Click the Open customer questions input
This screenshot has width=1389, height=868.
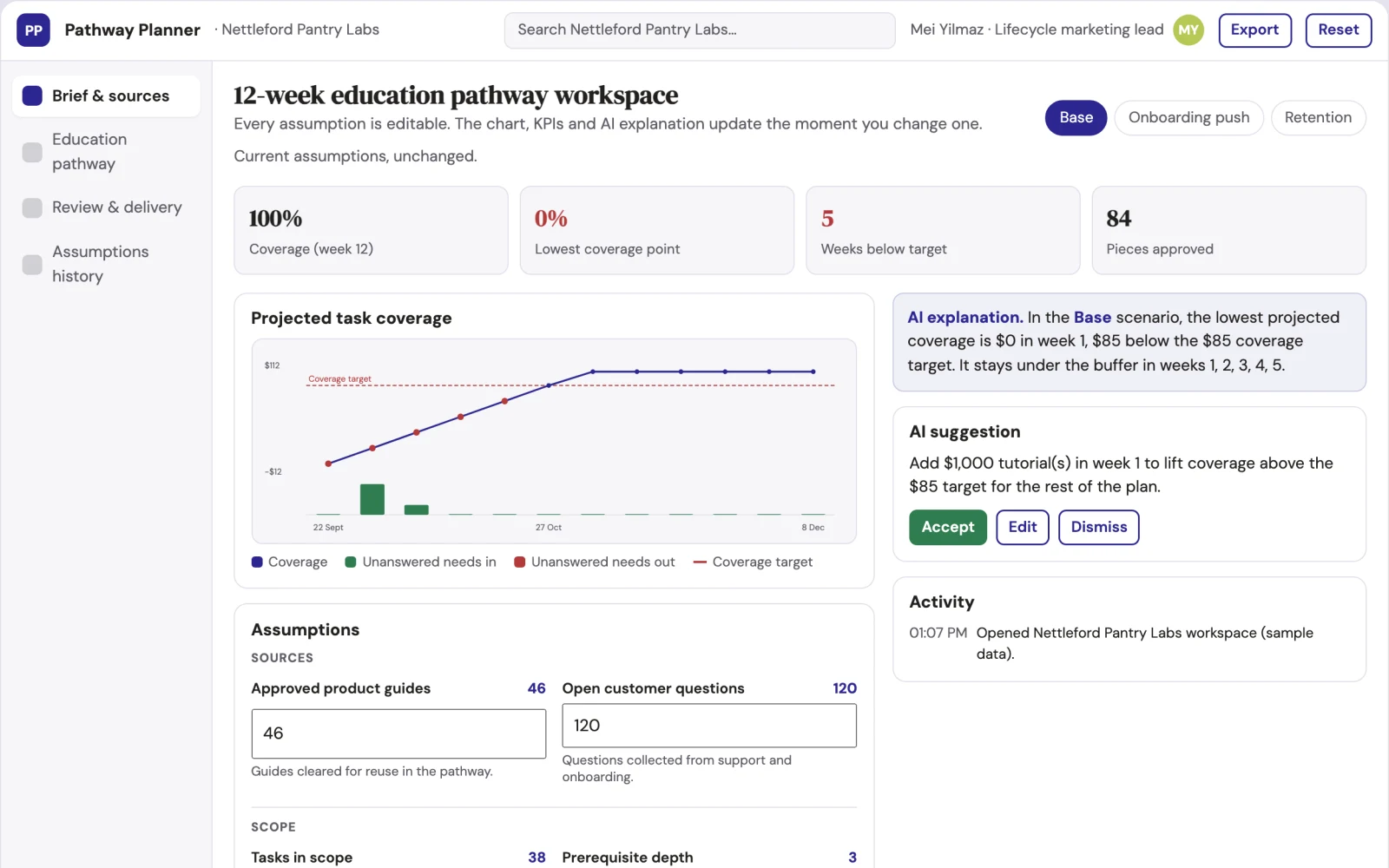(x=709, y=725)
